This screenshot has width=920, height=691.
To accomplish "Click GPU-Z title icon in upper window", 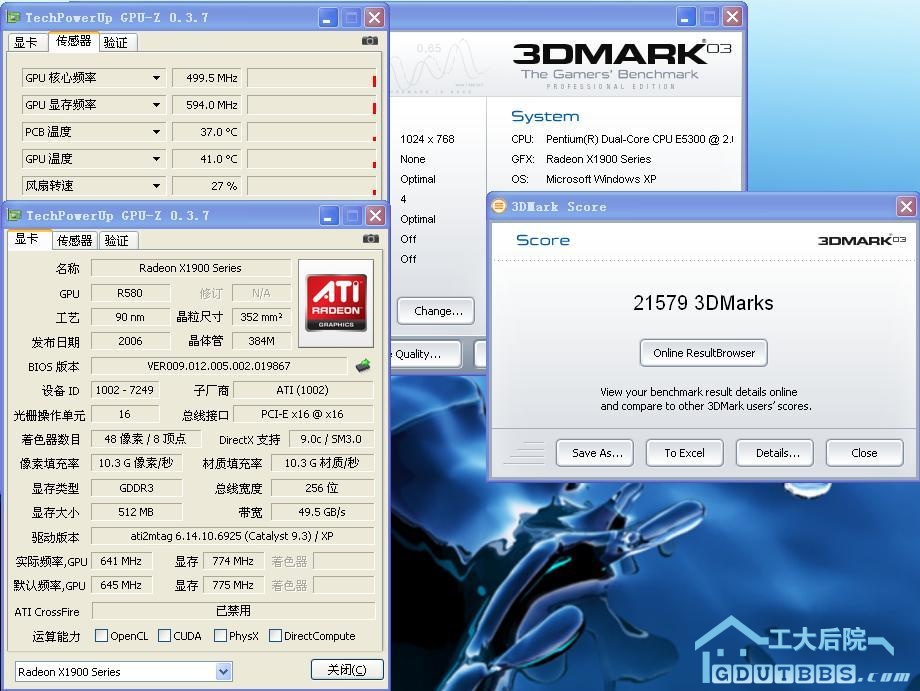I will (x=13, y=18).
